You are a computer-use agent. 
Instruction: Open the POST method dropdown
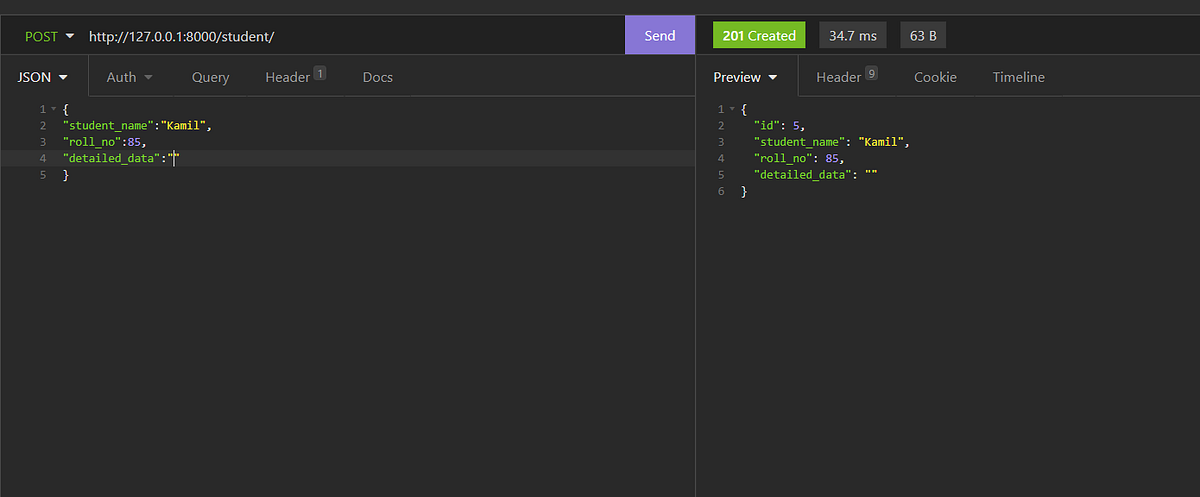(50, 36)
